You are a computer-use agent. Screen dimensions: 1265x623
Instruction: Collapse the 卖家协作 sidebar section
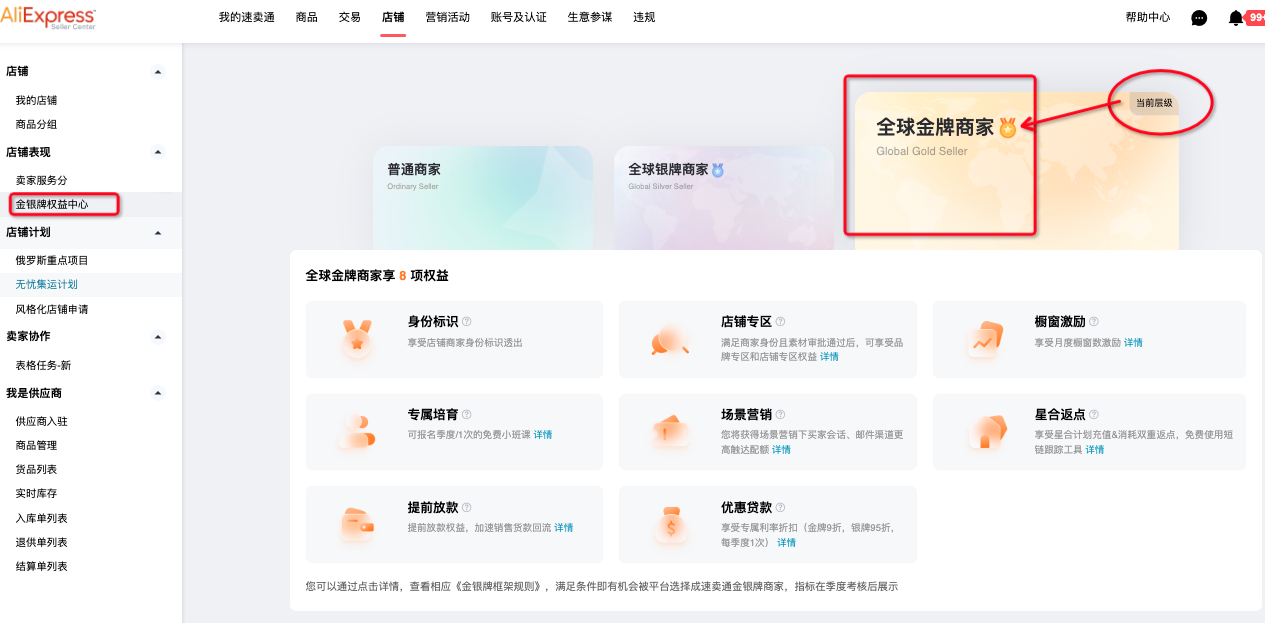pos(157,337)
